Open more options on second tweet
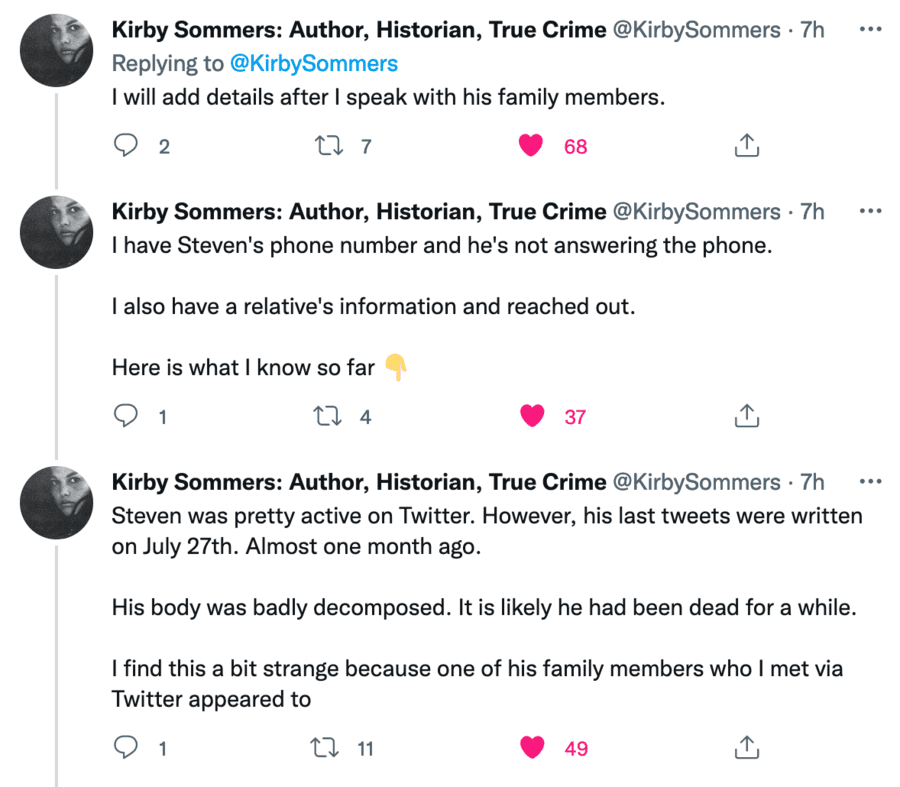The width and height of the screenshot is (900, 787). (870, 211)
